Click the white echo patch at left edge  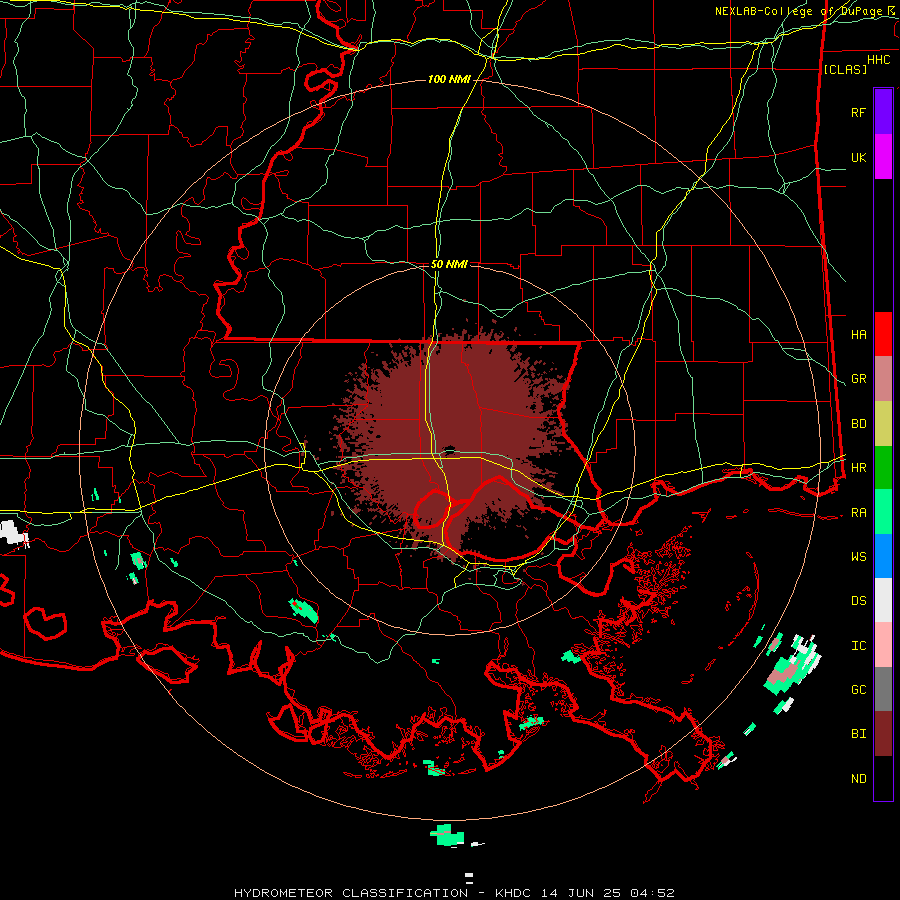(13, 532)
